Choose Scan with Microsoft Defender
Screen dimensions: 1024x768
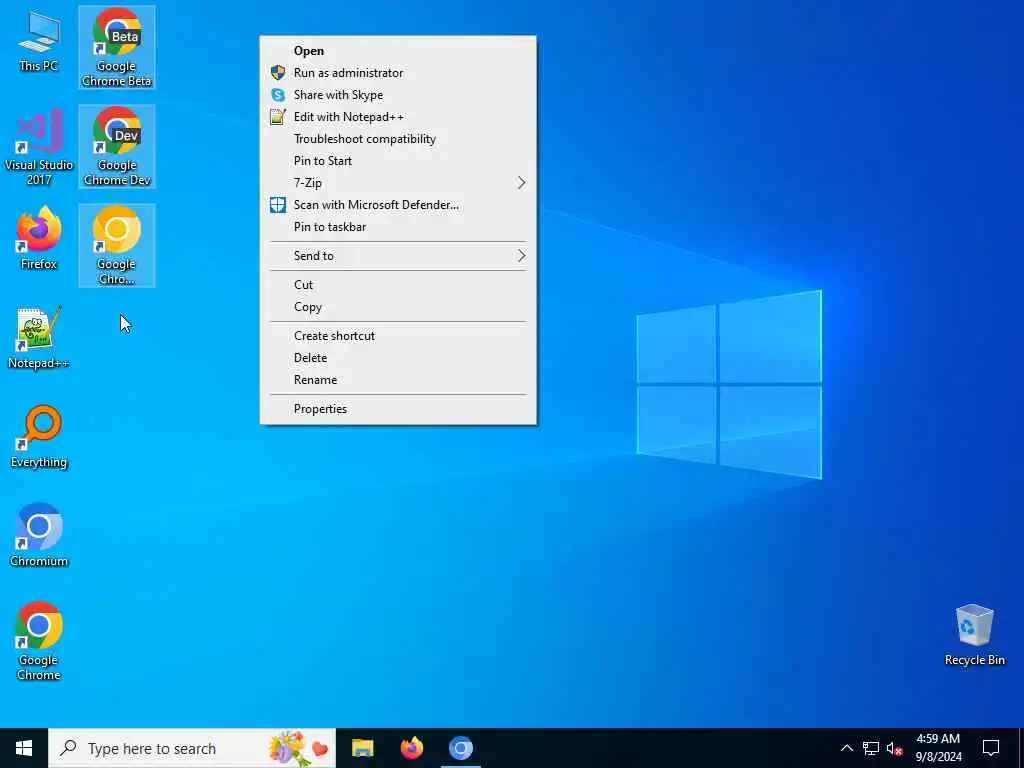pos(398,205)
